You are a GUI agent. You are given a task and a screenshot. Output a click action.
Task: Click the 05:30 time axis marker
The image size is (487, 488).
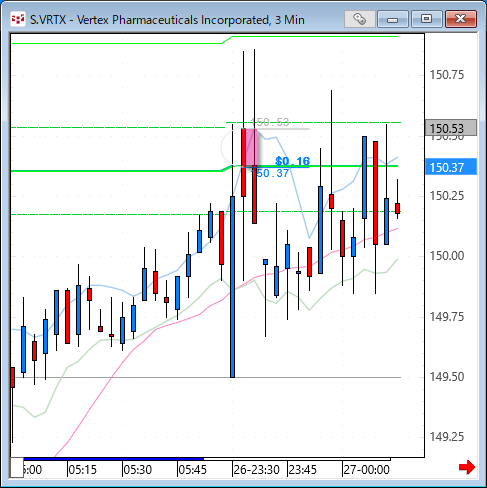(x=137, y=470)
